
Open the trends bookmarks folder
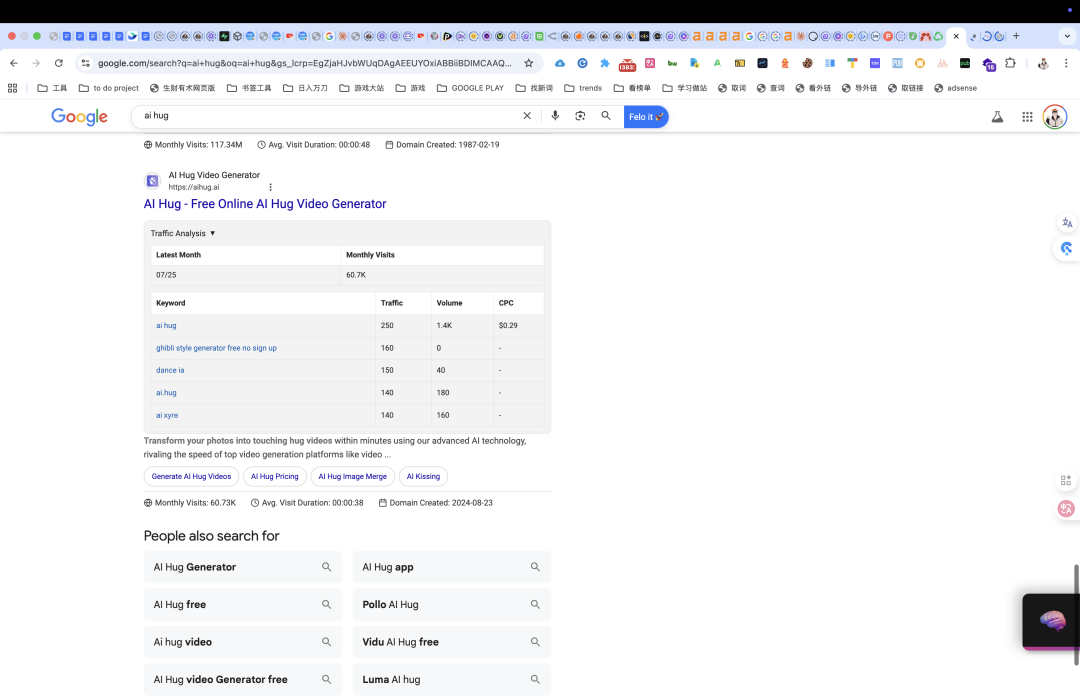(x=583, y=88)
